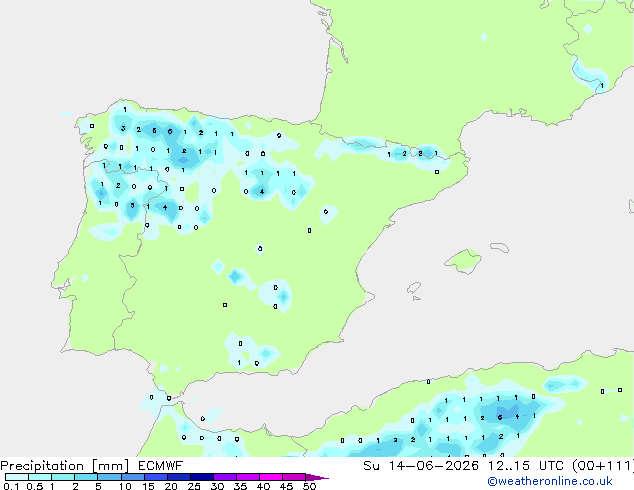Image resolution: width=634 pixels, height=490 pixels.
Task: Choose the 20–25 mm dark blue swatch
Action: pos(178,477)
